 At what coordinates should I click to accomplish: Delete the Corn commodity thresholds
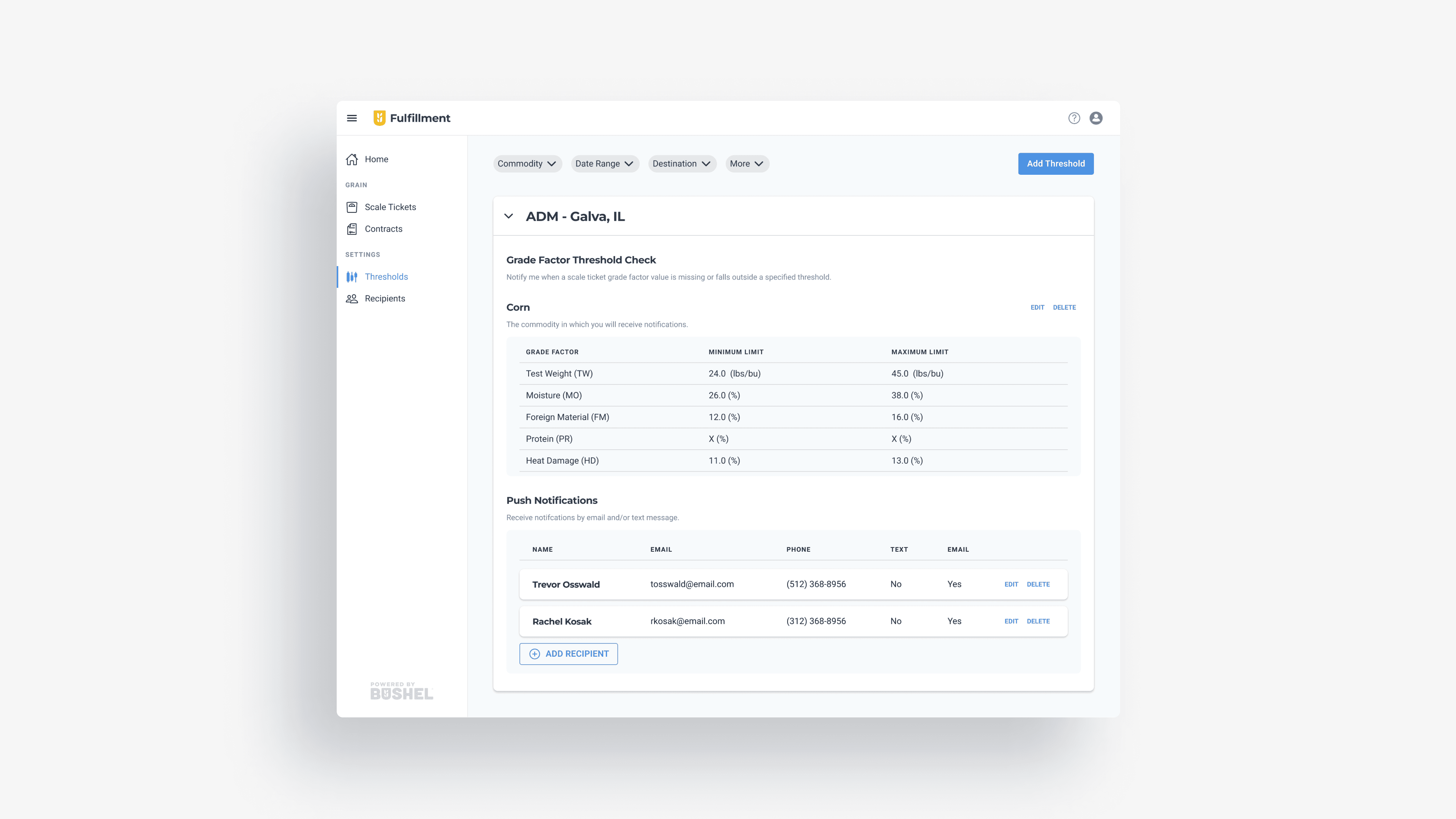pyautogui.click(x=1064, y=308)
